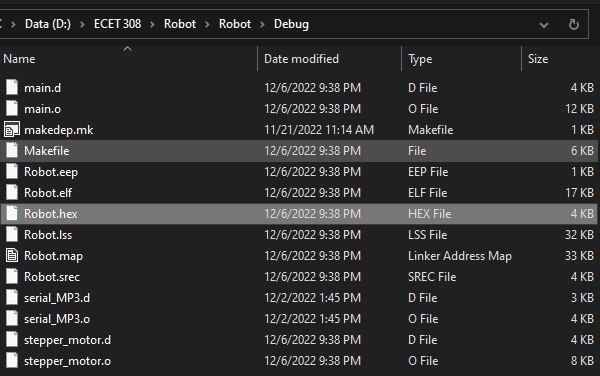Click the Robot.elf file icon
This screenshot has height=376, width=600.
coord(12,193)
